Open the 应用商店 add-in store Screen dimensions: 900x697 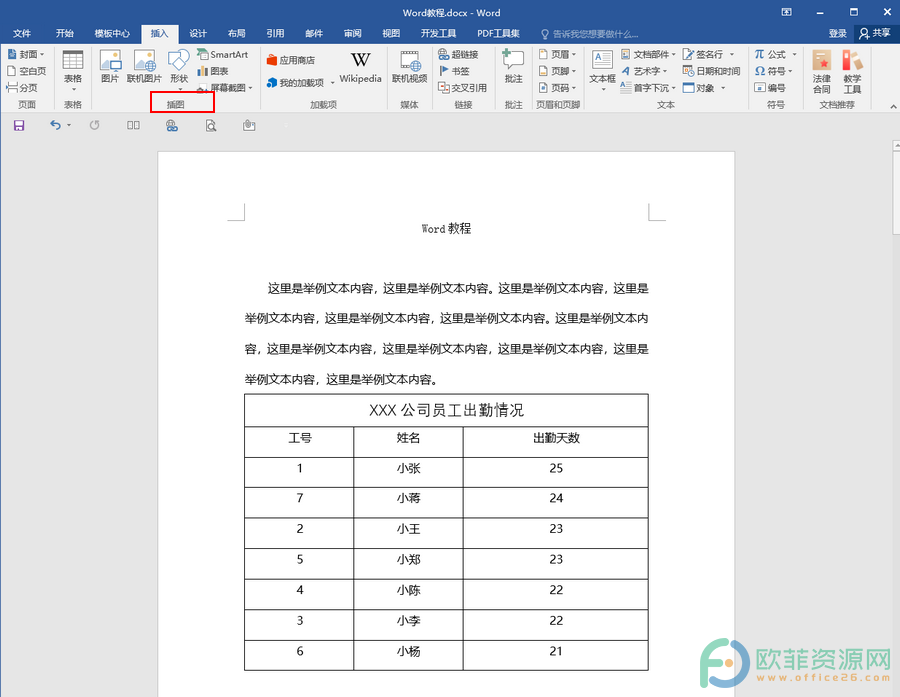[291, 60]
